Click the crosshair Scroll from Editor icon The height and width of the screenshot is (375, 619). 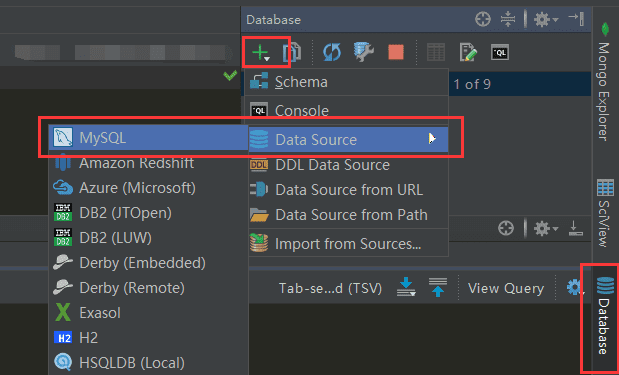(x=483, y=19)
